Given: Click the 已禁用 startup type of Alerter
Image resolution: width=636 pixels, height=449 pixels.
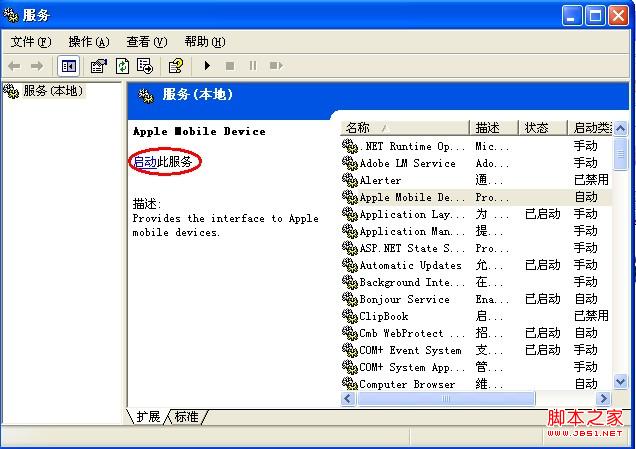Looking at the screenshot, I should [x=591, y=180].
